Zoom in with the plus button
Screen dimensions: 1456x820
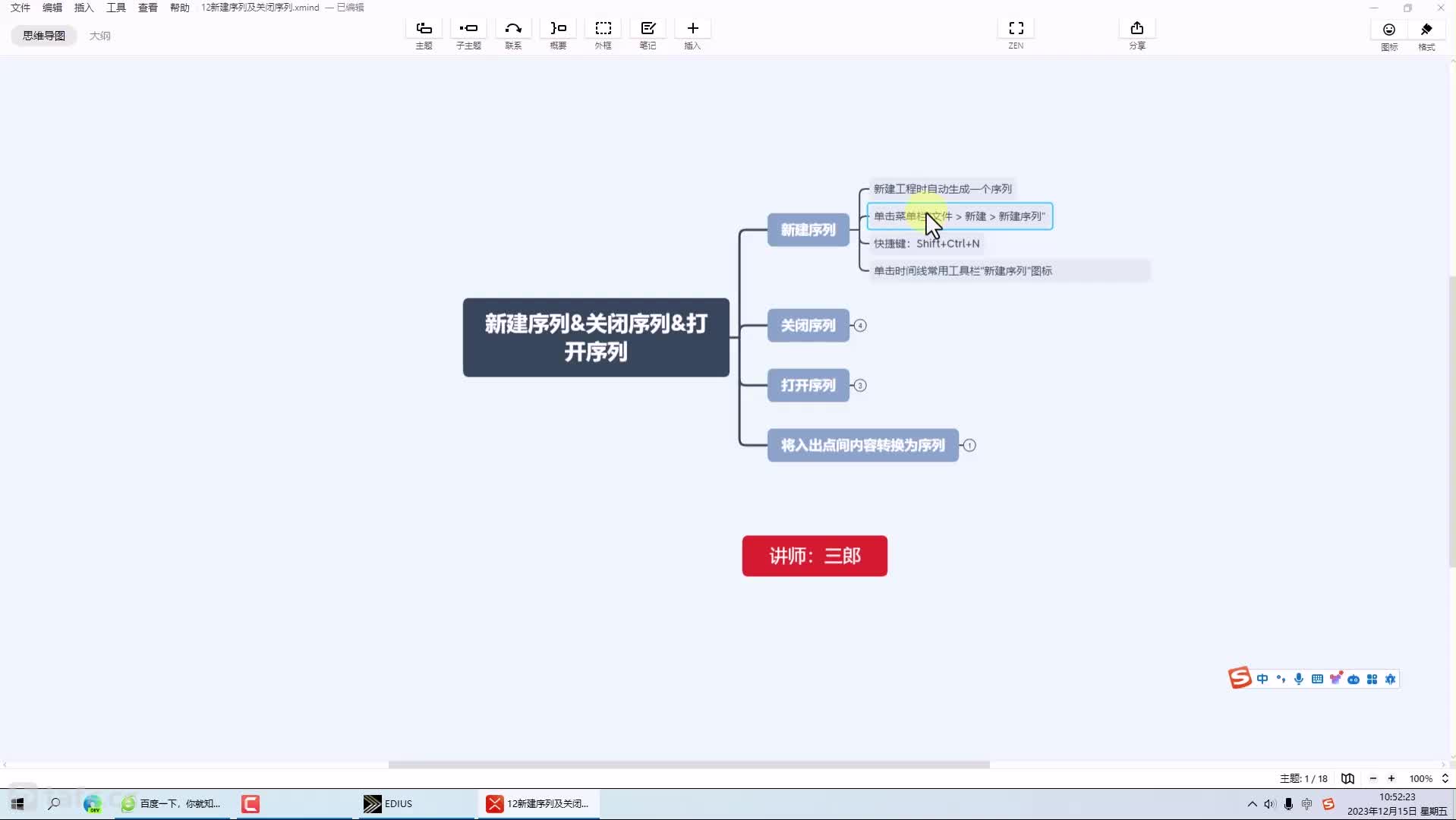tap(1391, 779)
